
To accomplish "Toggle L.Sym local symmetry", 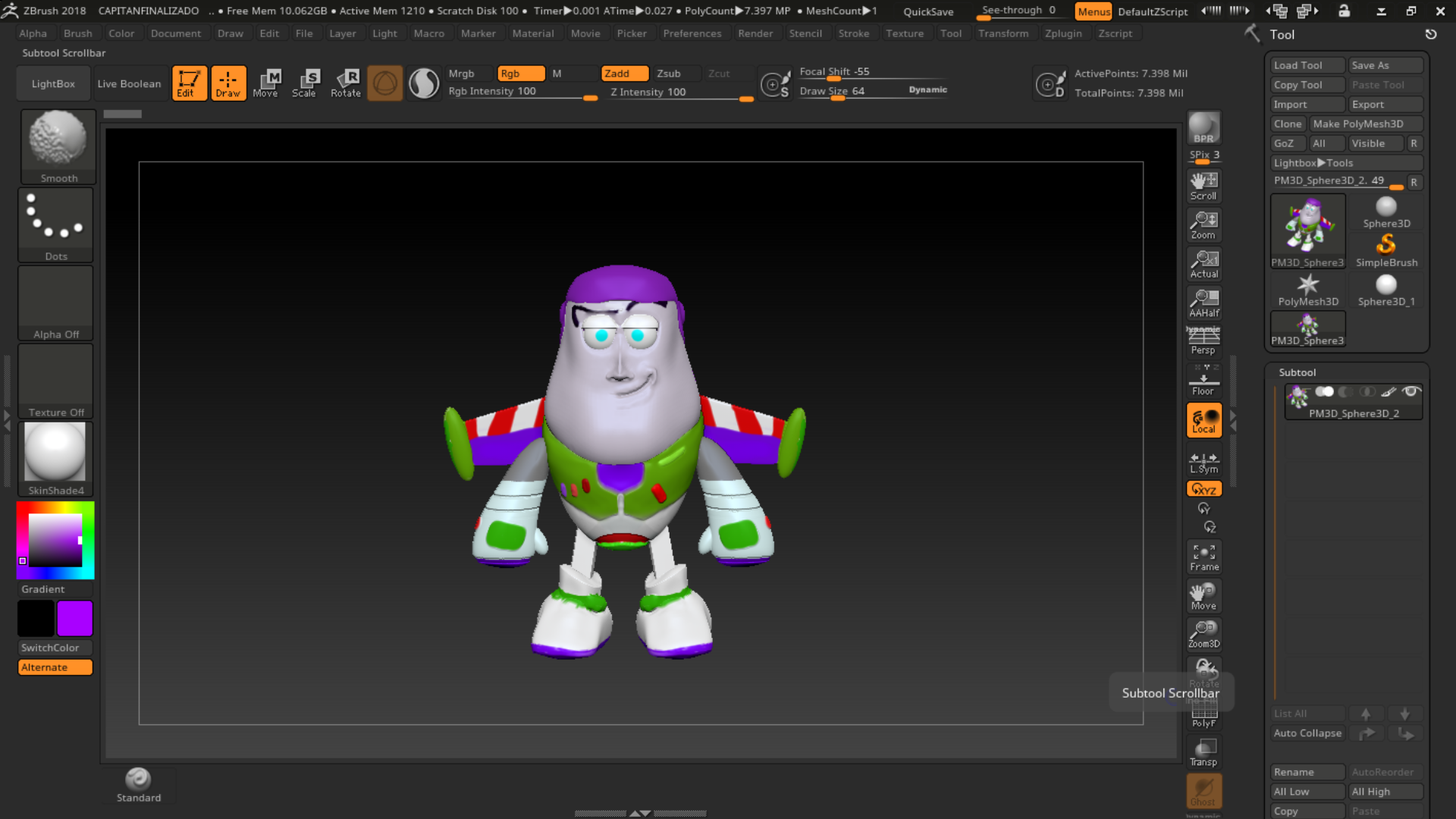I will click(x=1203, y=462).
